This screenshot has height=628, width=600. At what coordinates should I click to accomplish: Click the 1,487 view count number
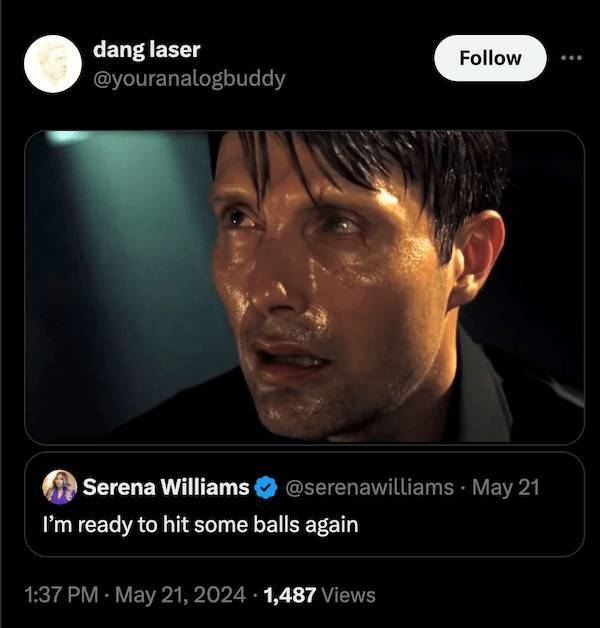(289, 595)
